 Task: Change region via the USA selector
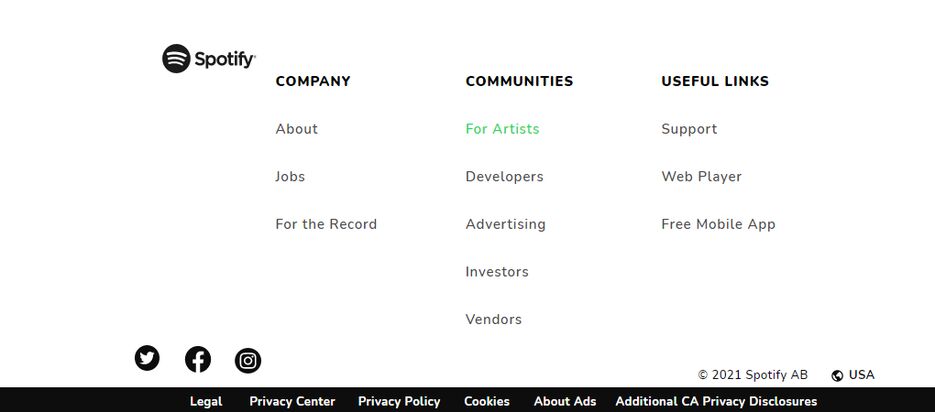coord(853,375)
